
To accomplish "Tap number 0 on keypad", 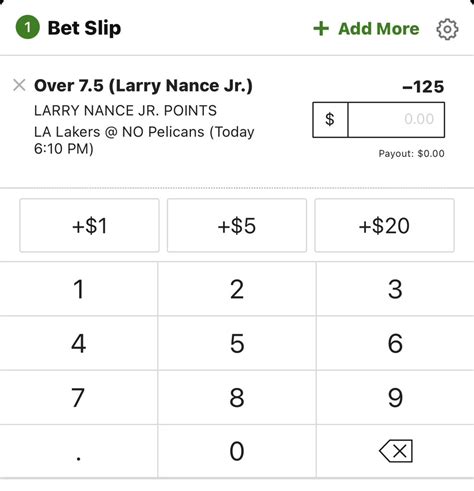I will click(237, 451).
